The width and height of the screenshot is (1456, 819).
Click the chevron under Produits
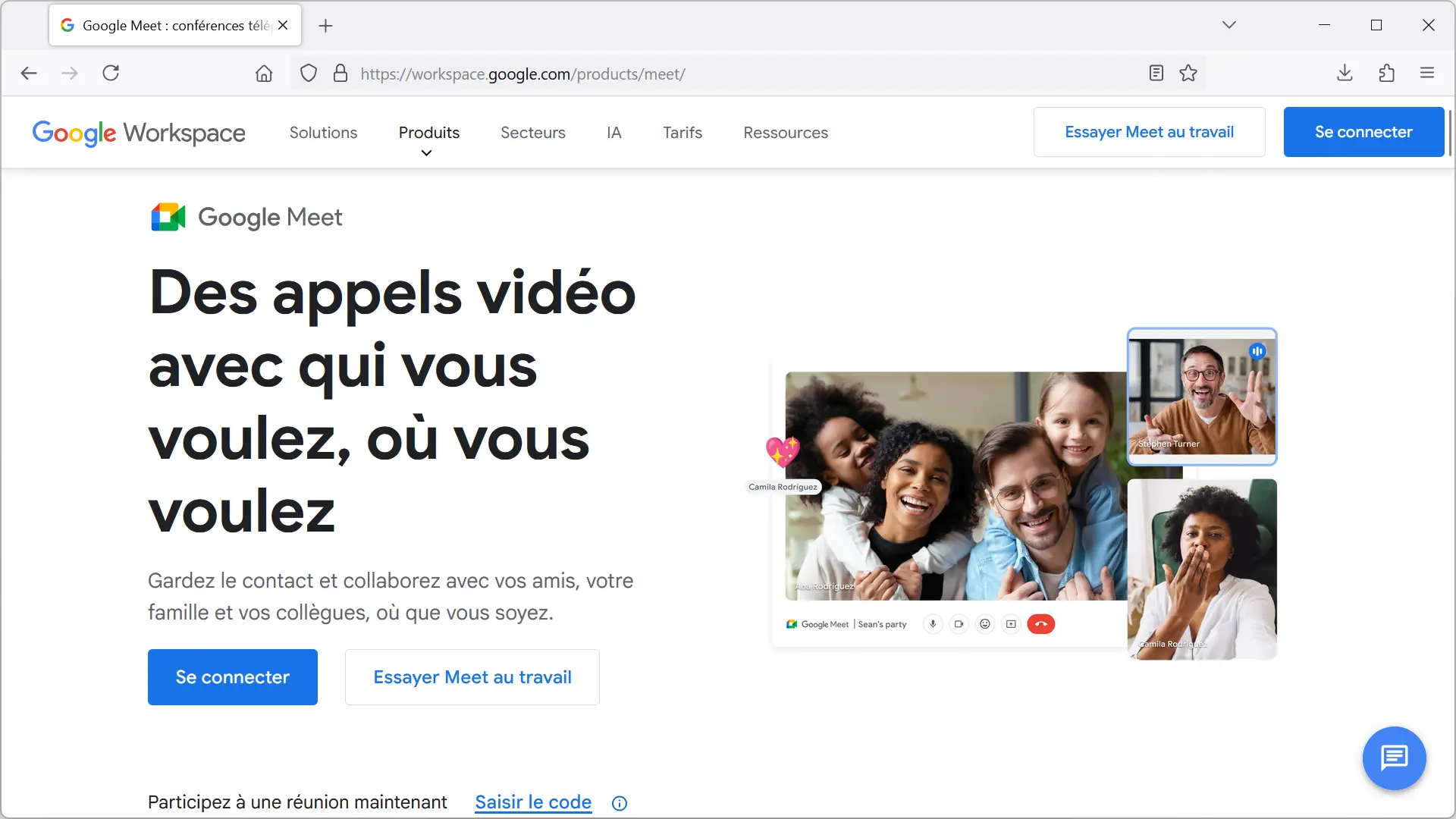point(426,153)
